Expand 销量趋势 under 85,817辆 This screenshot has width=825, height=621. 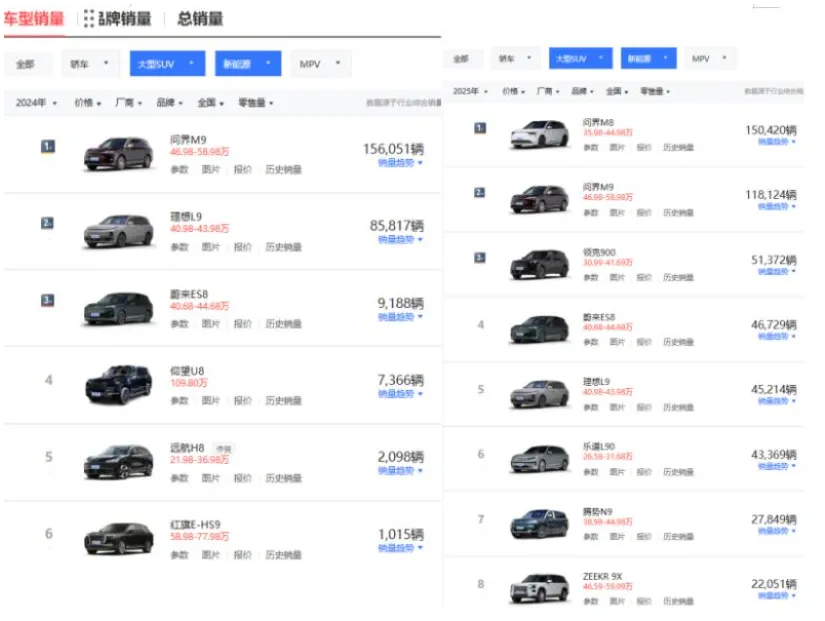(x=400, y=239)
